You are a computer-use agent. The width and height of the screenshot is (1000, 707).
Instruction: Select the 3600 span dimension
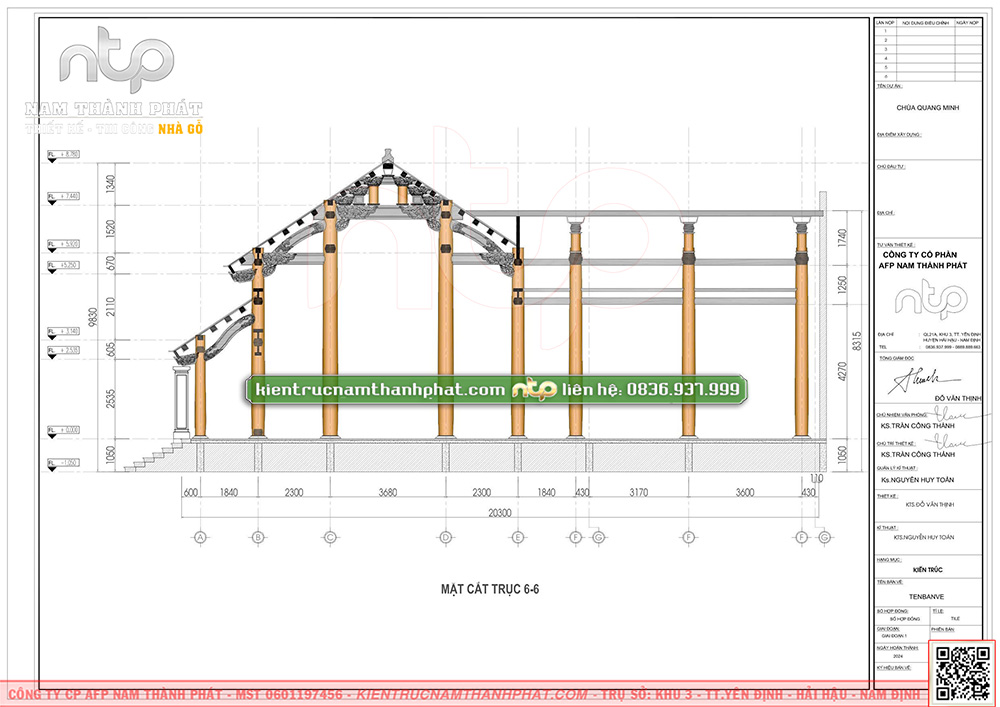(x=744, y=492)
